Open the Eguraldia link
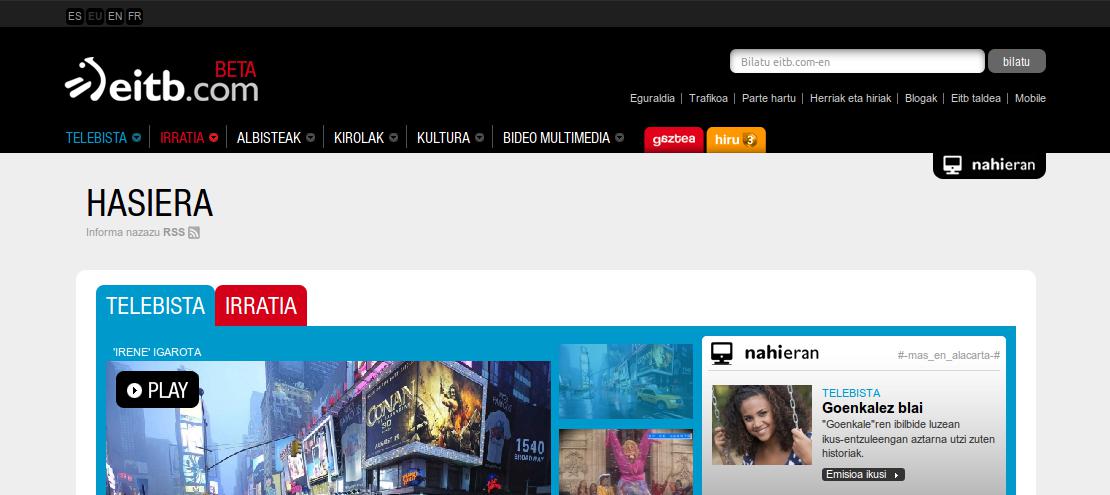 click(654, 98)
